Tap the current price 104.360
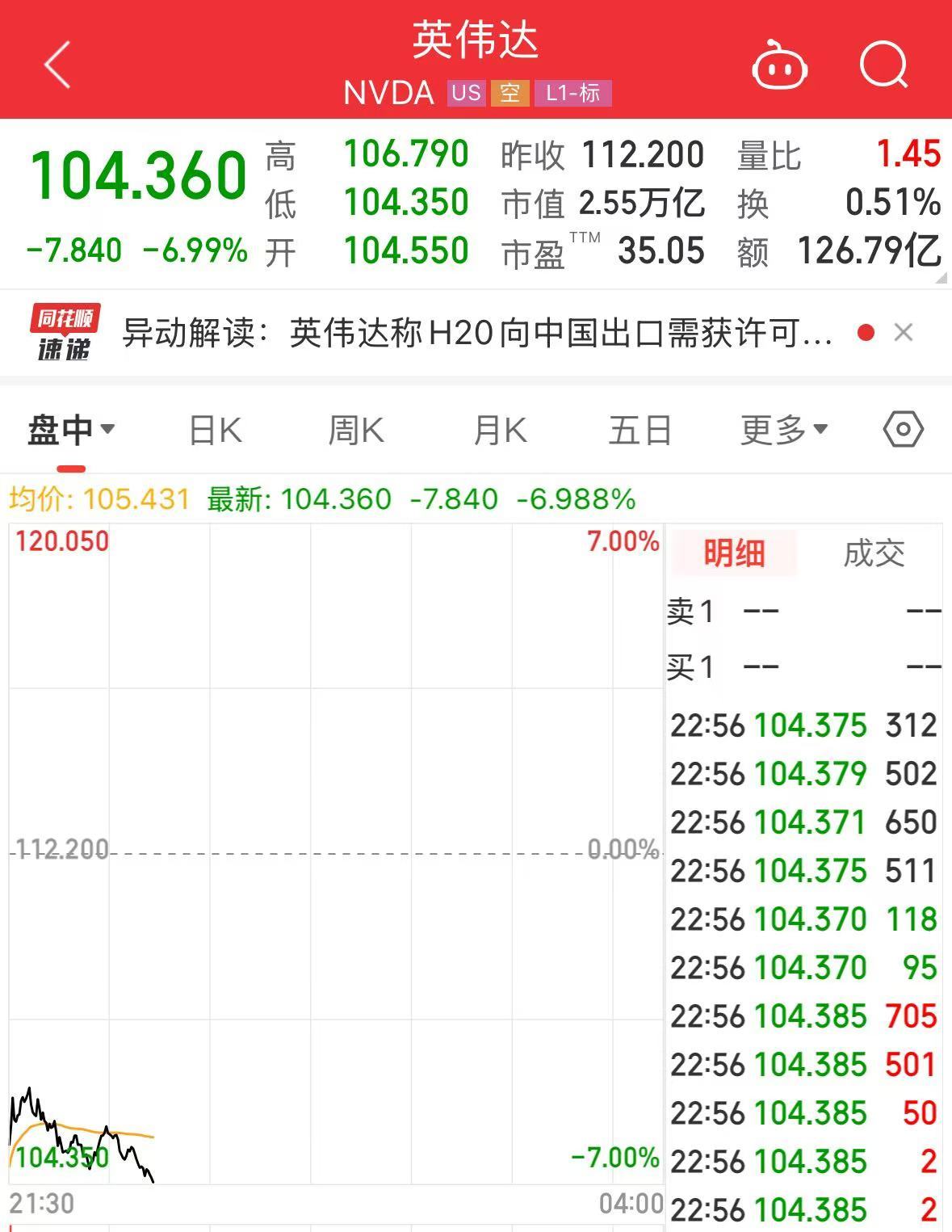Viewport: 952px width, 1232px height. (x=138, y=175)
